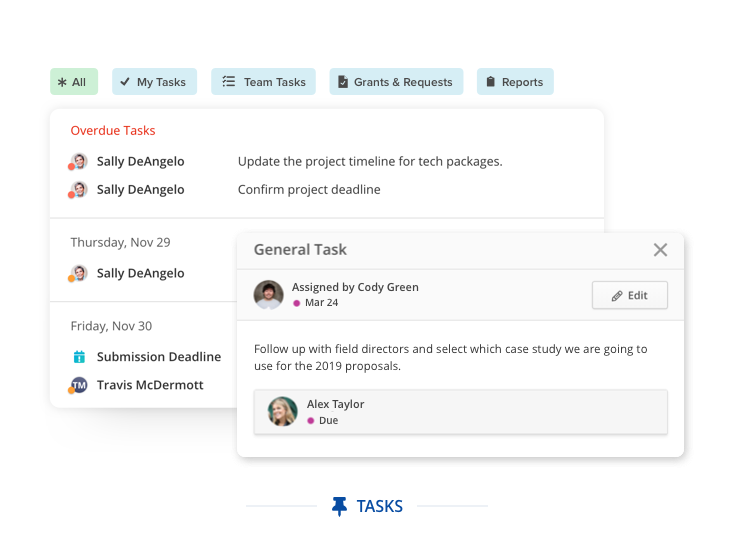This screenshot has width=732, height=550.
Task: Click the calendar icon beside Submission Deadline
Action: 79,357
